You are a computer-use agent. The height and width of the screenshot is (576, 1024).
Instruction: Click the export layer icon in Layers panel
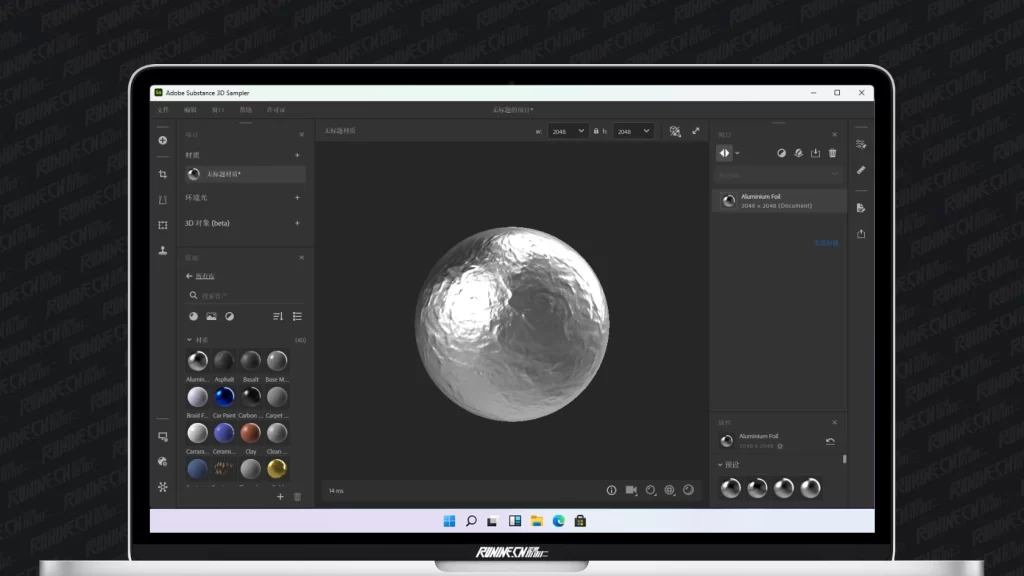pos(815,153)
